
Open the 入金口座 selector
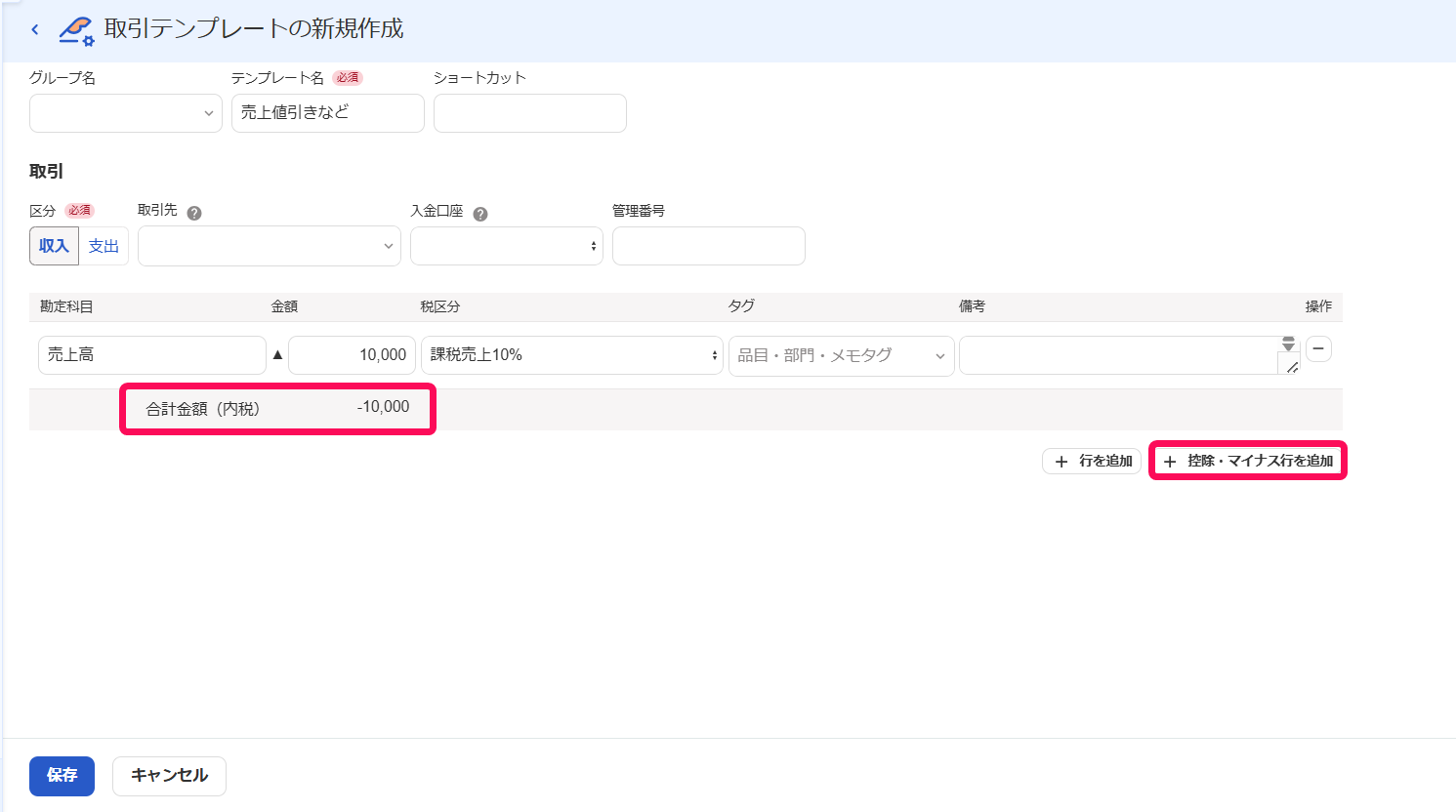point(507,246)
